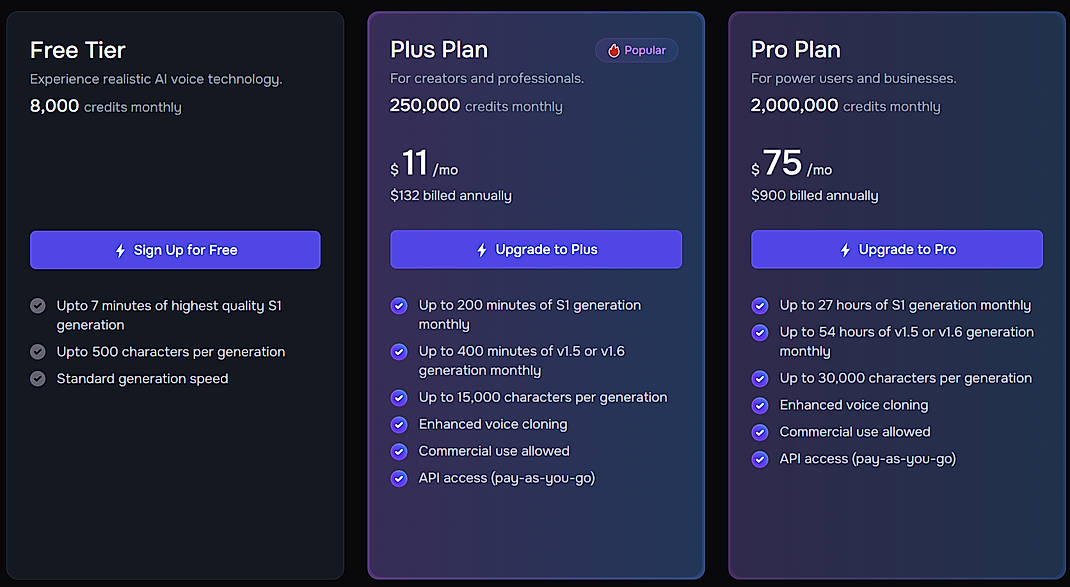This screenshot has width=1070, height=587.
Task: Click the Plus Plan card title
Action: (x=439, y=48)
